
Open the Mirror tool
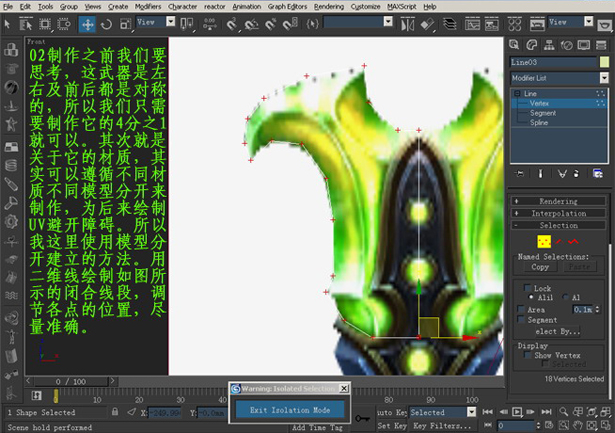(x=407, y=24)
